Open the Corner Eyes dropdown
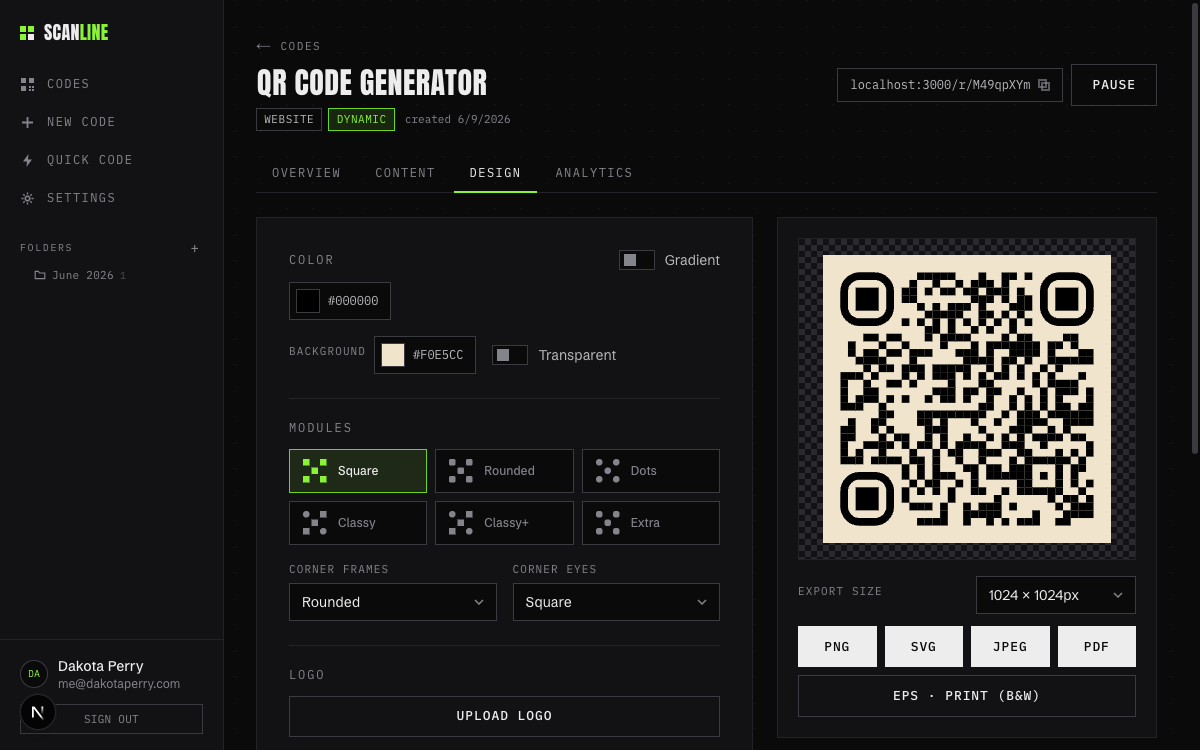1200x750 pixels. [x=616, y=602]
